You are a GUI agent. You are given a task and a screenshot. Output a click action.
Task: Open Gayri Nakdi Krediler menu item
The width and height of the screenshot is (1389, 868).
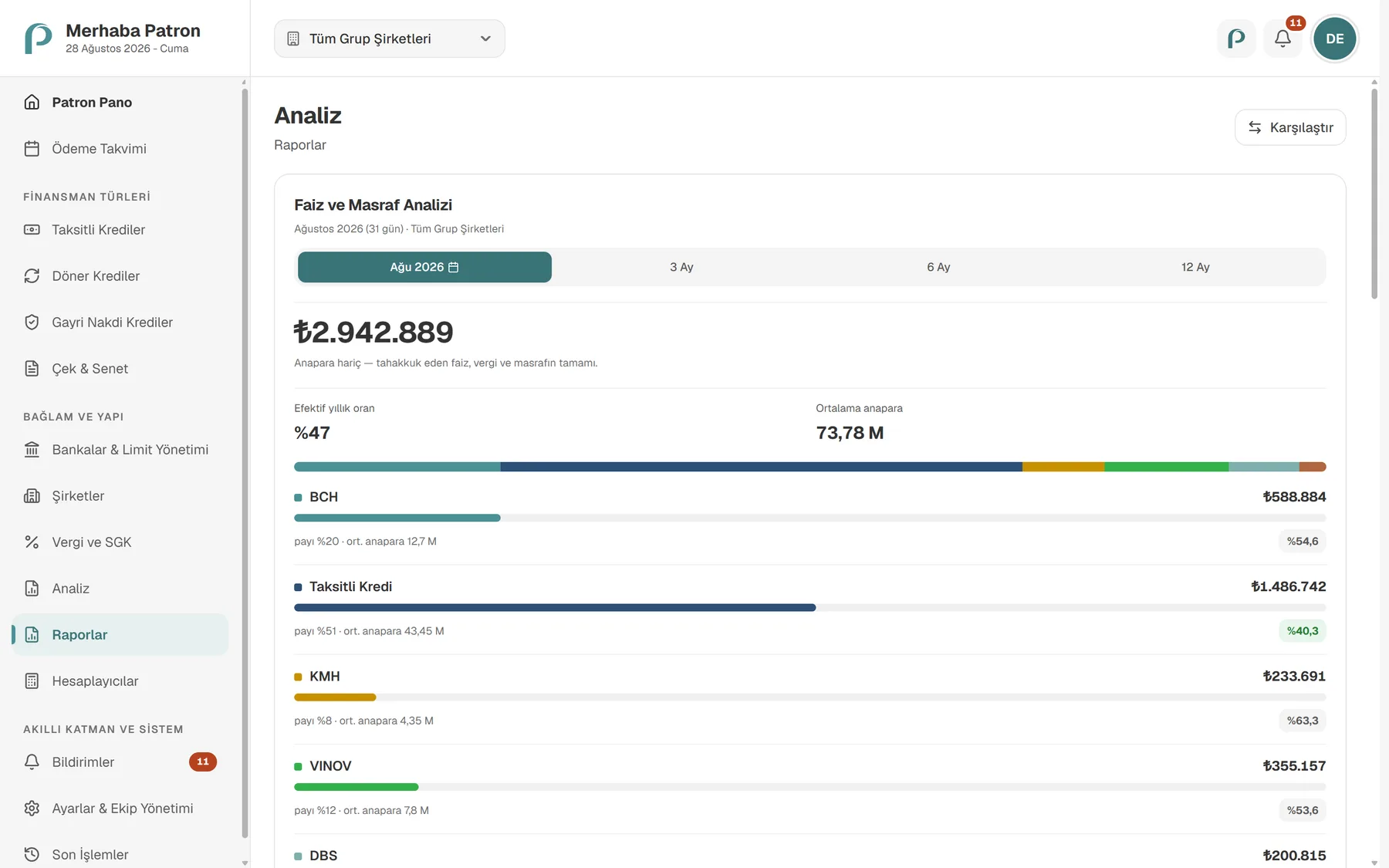click(120, 323)
